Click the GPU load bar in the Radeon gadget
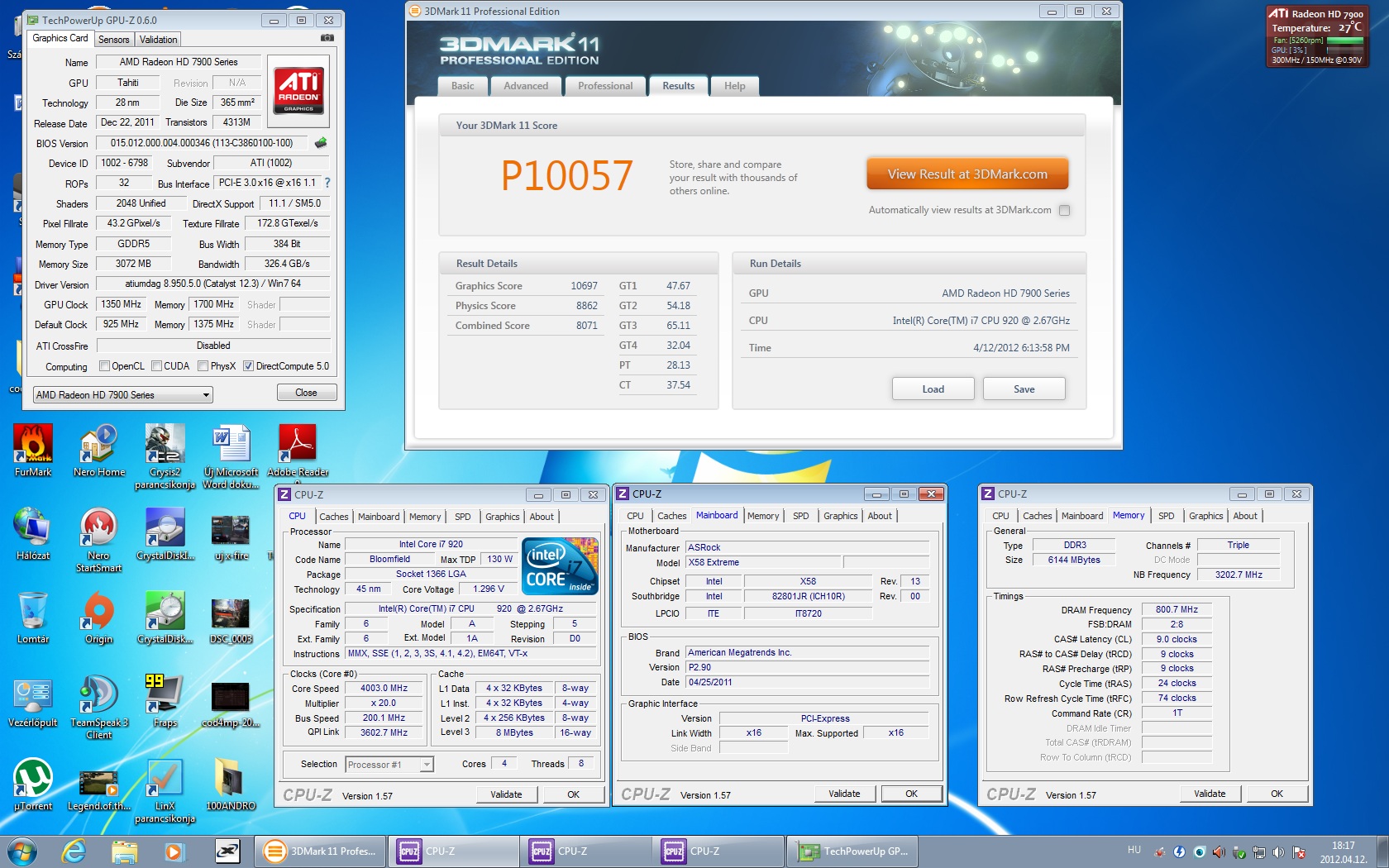The height and width of the screenshot is (868, 1389). pyautogui.click(x=1344, y=50)
